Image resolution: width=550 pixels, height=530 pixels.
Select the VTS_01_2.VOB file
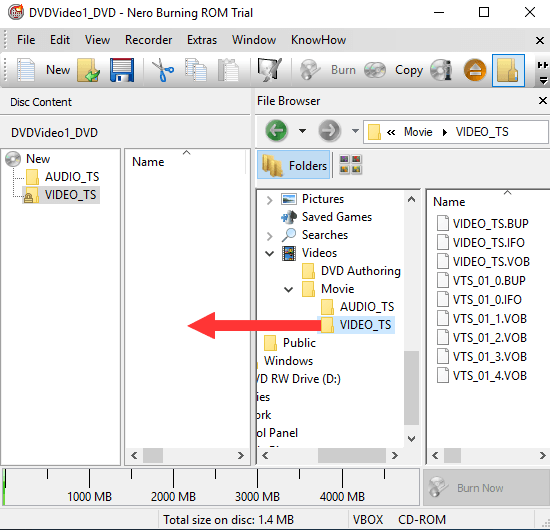(489, 338)
